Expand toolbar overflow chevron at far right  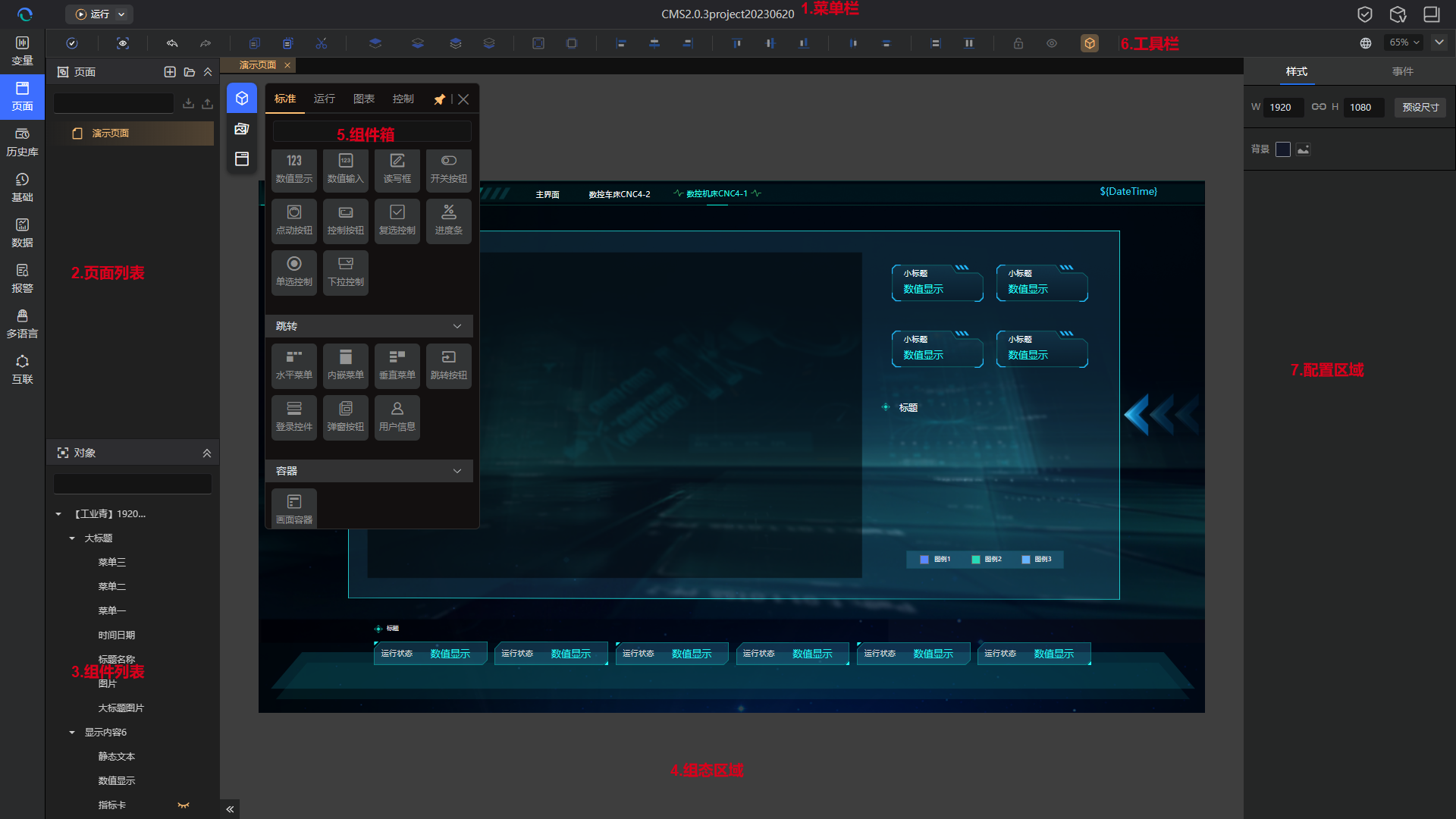[x=1439, y=42]
